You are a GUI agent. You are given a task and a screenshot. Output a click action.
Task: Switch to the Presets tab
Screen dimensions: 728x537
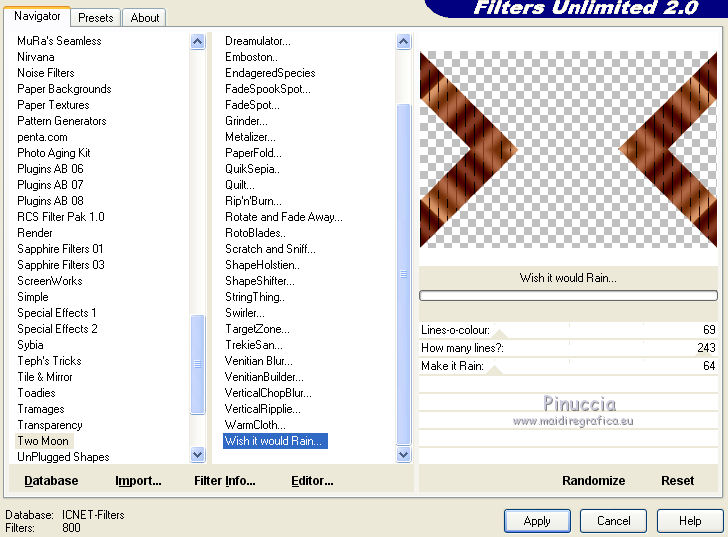[96, 18]
